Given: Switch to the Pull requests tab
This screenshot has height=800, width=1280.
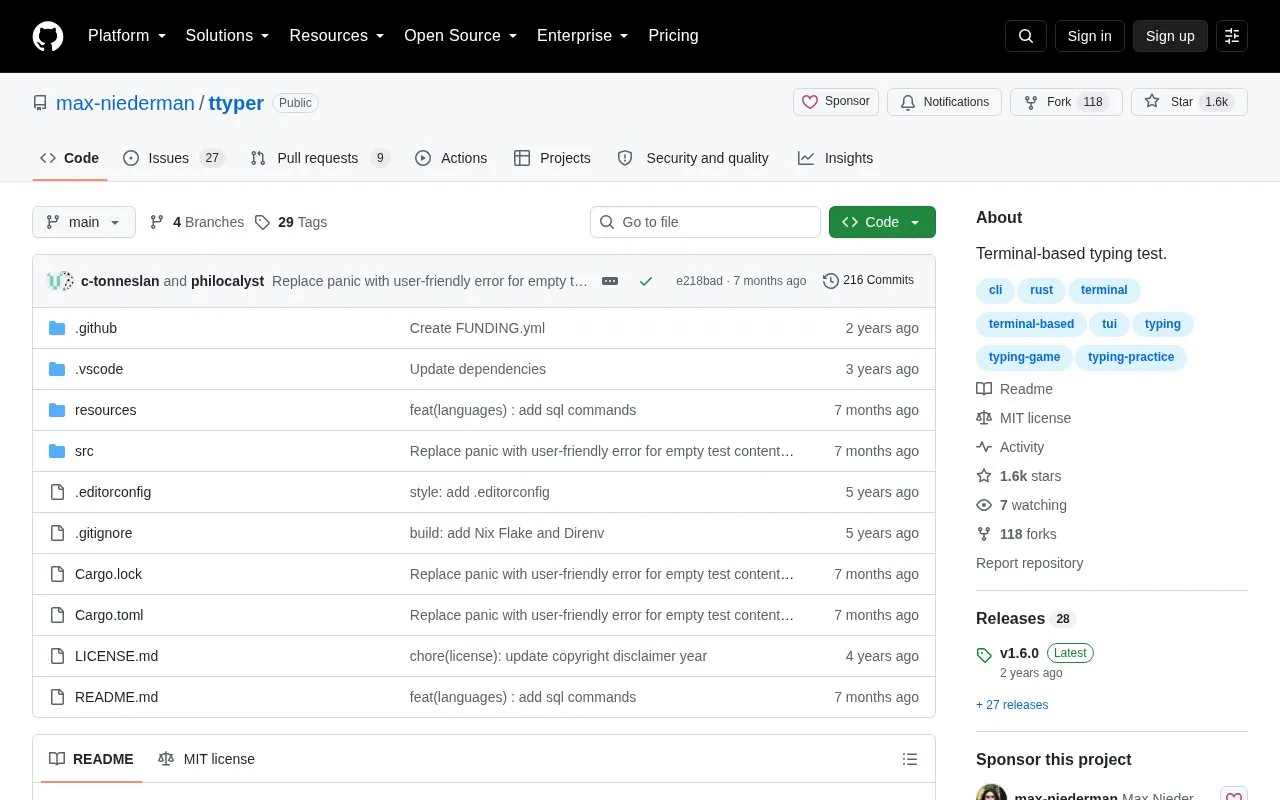Looking at the screenshot, I should click(x=320, y=158).
